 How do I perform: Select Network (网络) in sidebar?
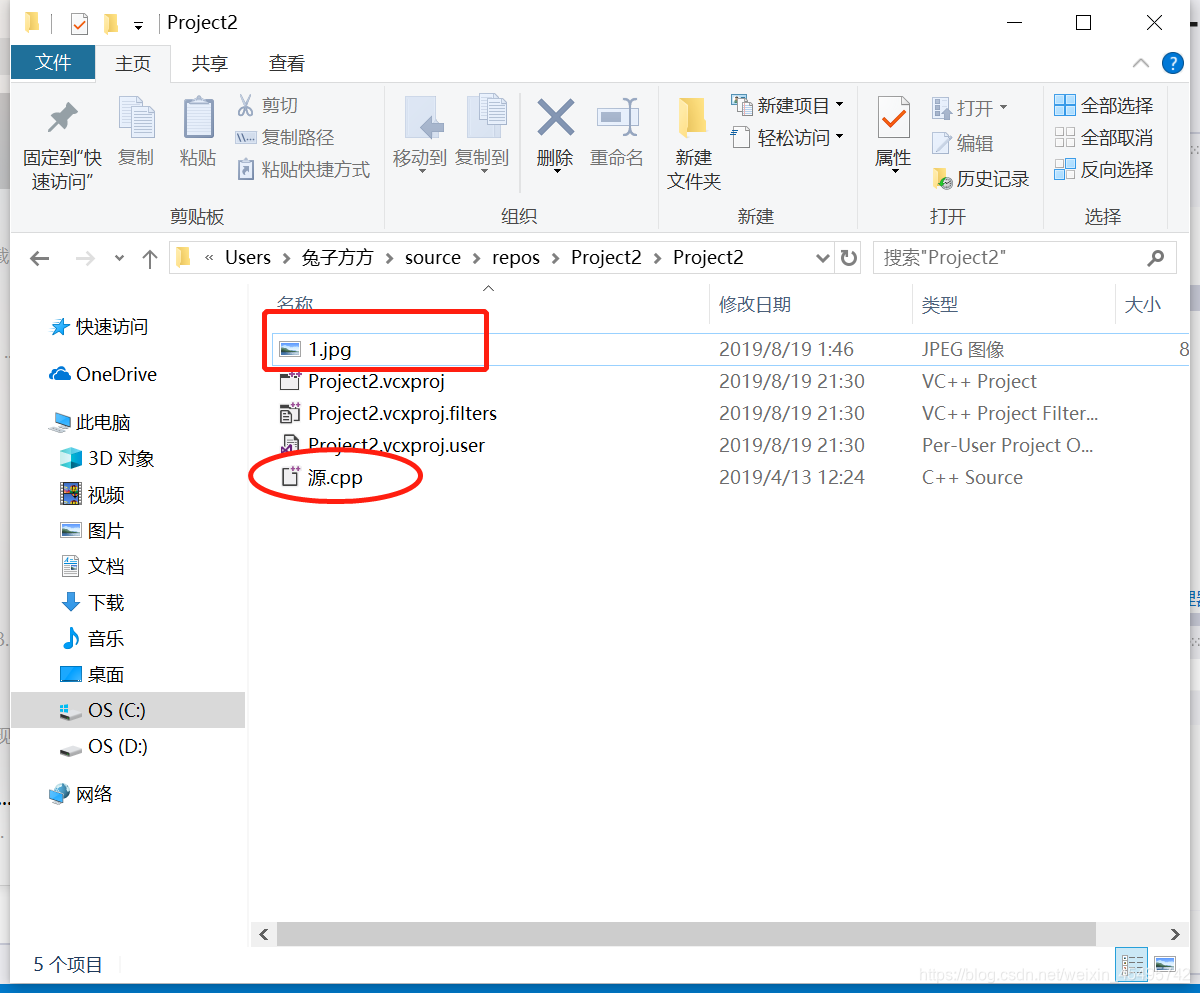click(x=81, y=794)
